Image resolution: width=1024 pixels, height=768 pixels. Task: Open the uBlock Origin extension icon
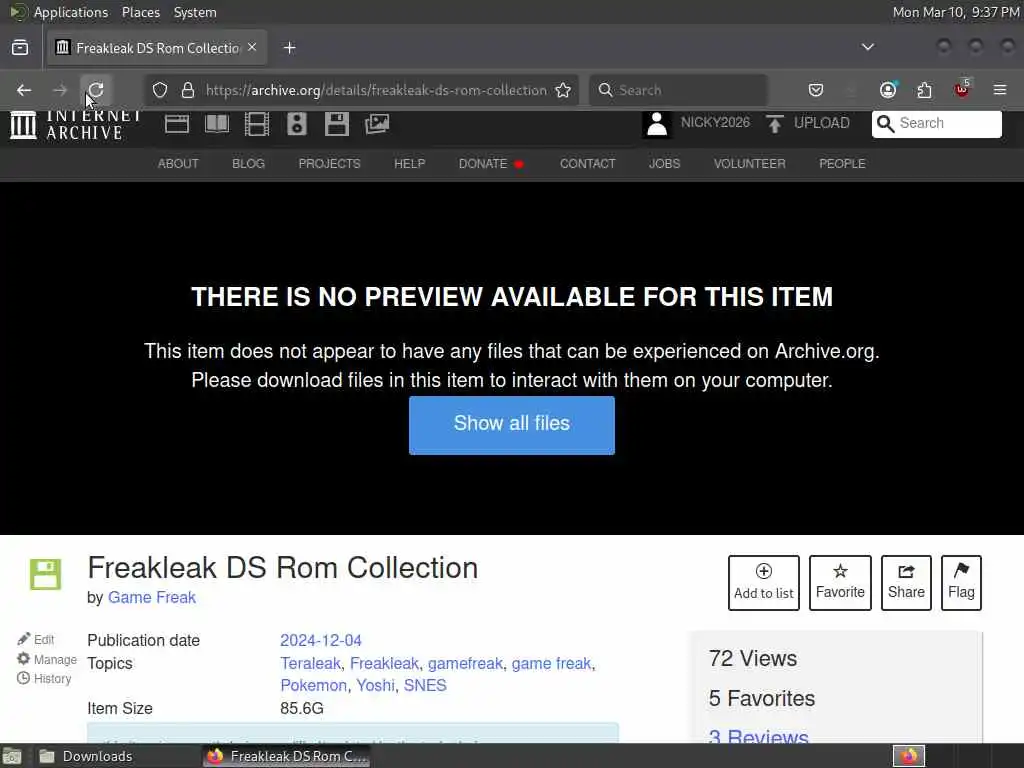962,89
